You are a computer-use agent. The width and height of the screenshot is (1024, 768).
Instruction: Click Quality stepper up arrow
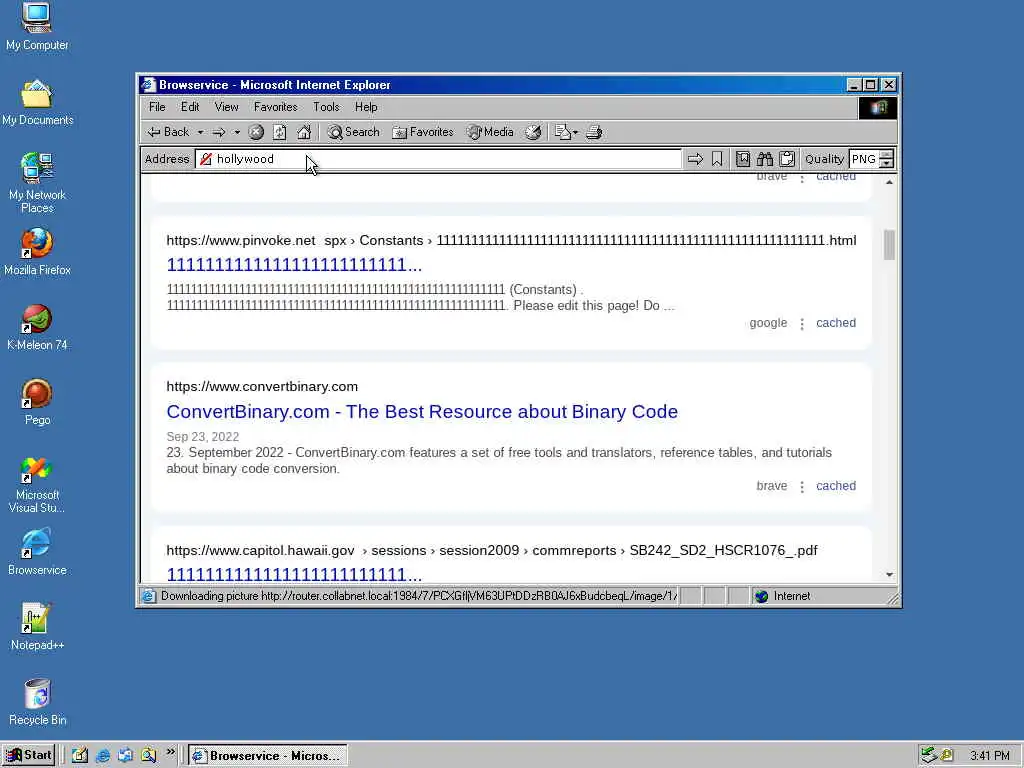[x=886, y=155]
